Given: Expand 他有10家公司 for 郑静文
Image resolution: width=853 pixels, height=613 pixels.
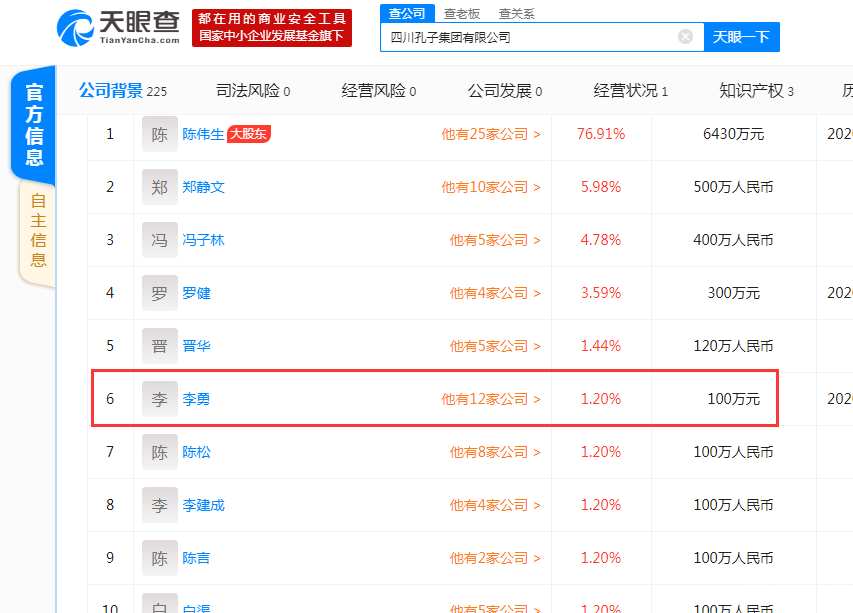Looking at the screenshot, I should [x=491, y=187].
